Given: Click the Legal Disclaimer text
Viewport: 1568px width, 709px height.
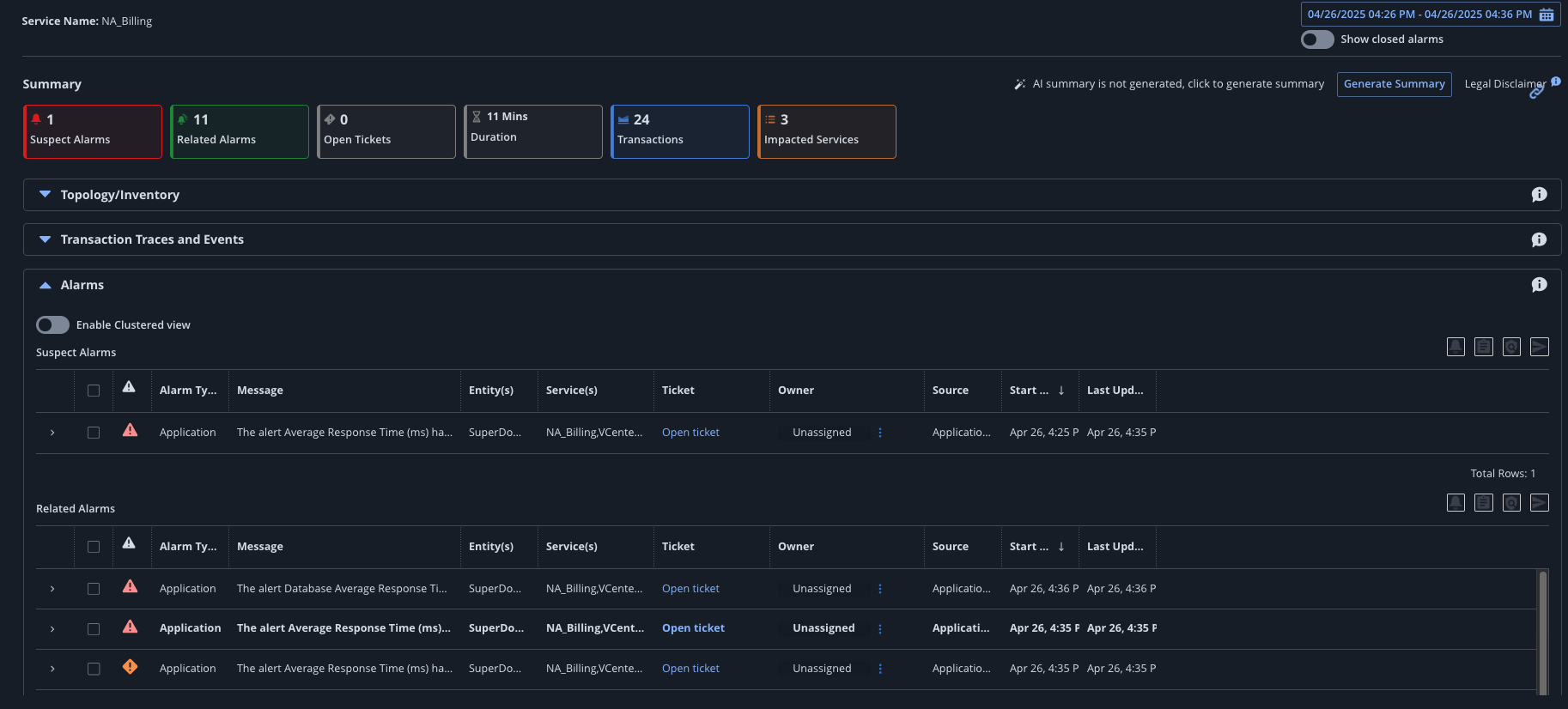Looking at the screenshot, I should click(x=1504, y=84).
